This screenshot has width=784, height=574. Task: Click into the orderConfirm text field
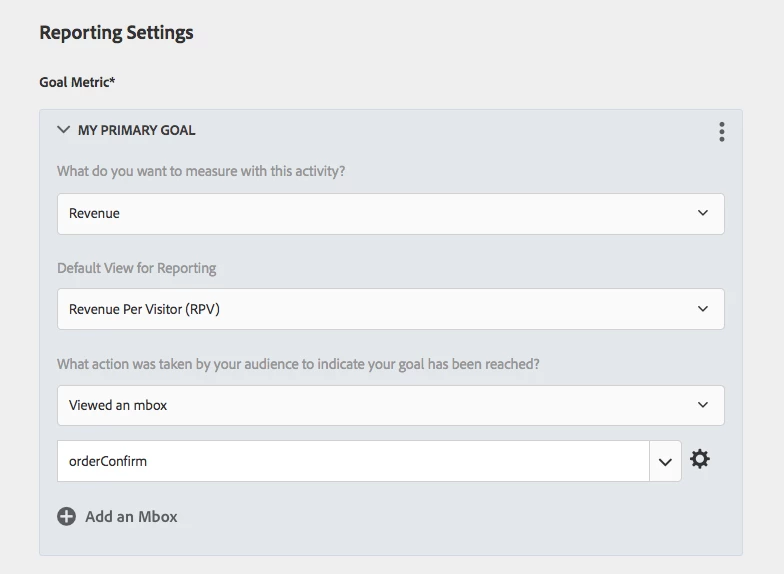[x=350, y=461]
